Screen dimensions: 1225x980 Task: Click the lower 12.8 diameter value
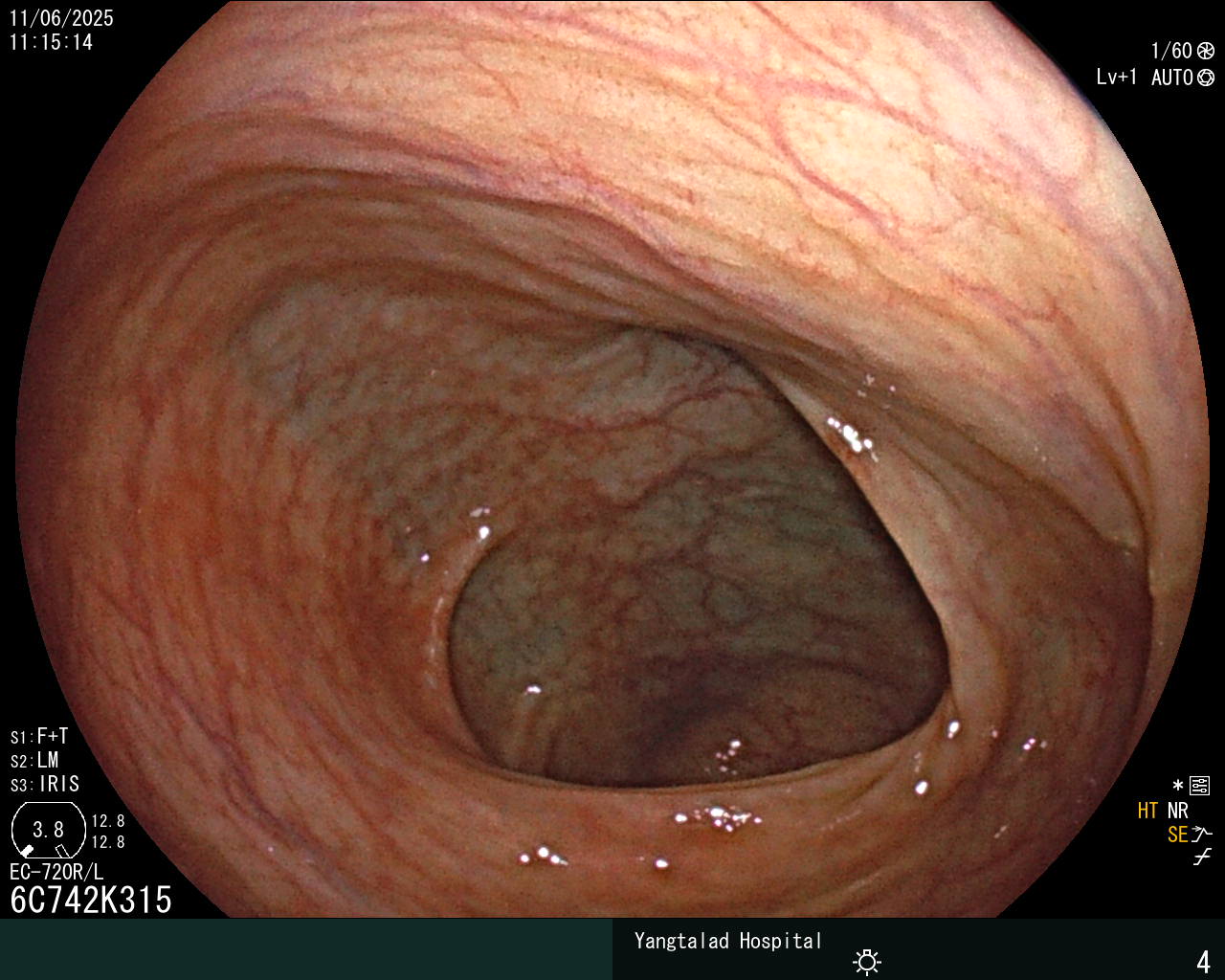tap(108, 842)
